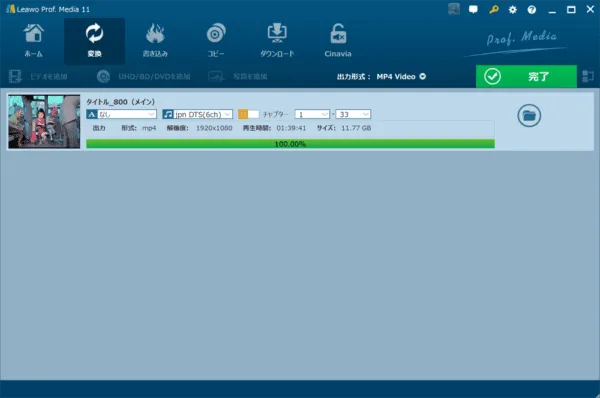Open help via the question mark icon
Image resolution: width=600 pixels, height=398 pixels.
pos(532,10)
